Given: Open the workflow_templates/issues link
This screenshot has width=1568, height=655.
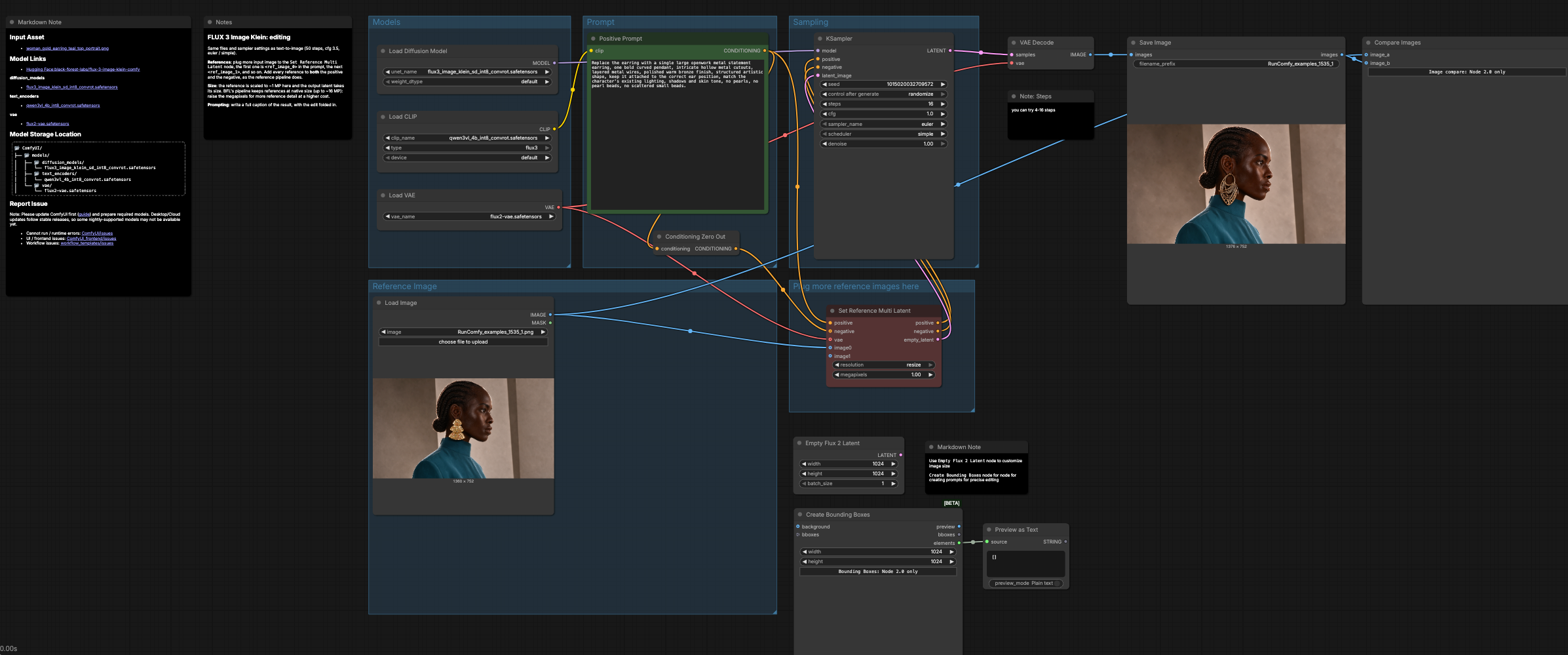Looking at the screenshot, I should click(x=86, y=243).
